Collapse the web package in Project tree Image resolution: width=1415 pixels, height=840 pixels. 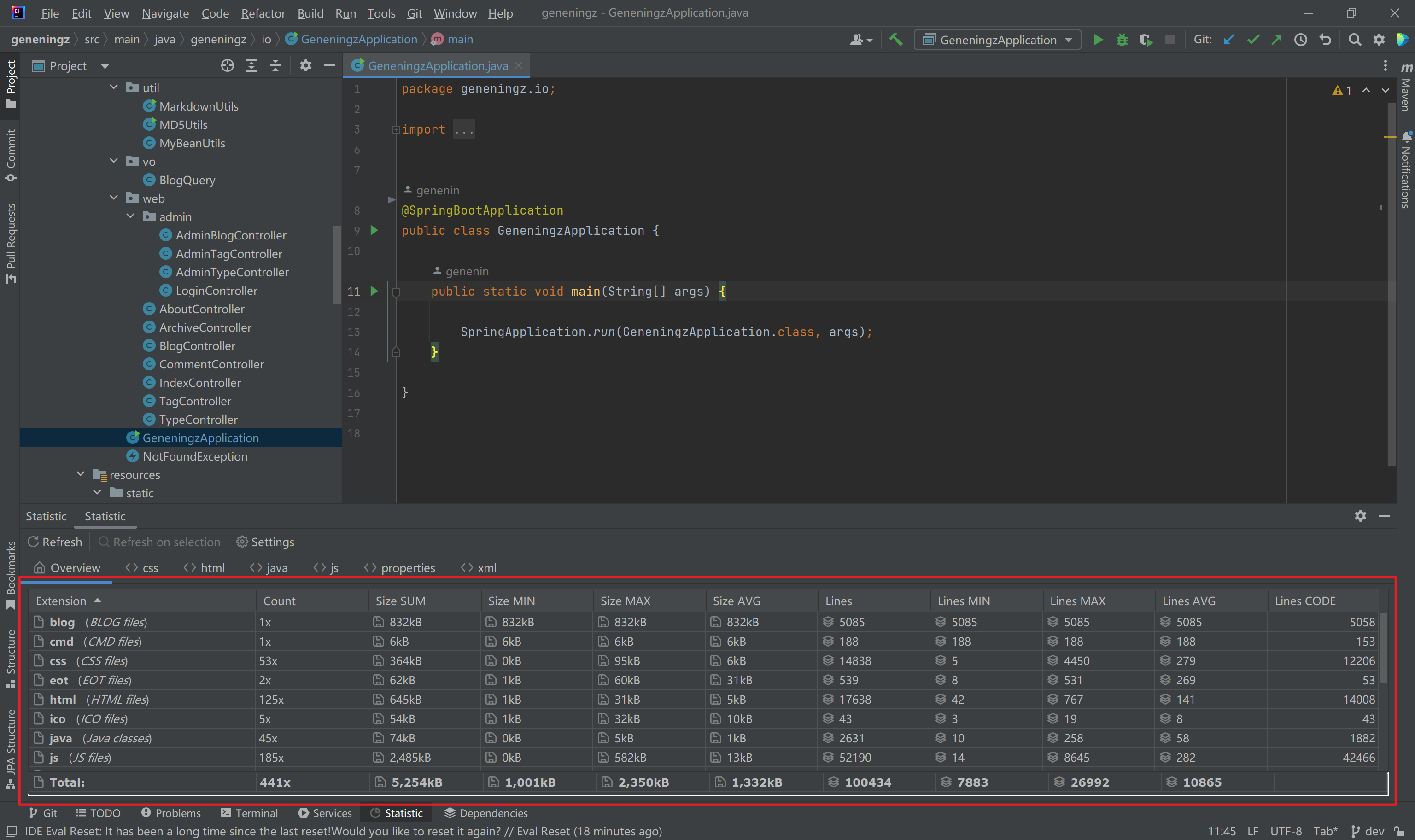click(113, 198)
